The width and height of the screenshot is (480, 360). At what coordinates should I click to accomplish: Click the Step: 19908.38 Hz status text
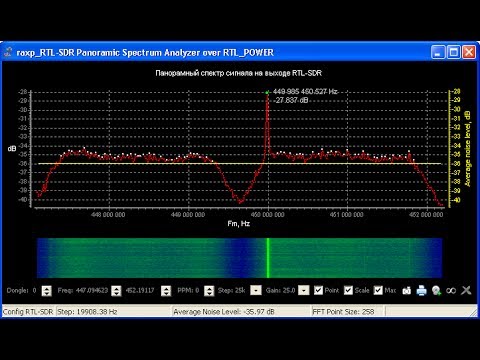(87, 312)
